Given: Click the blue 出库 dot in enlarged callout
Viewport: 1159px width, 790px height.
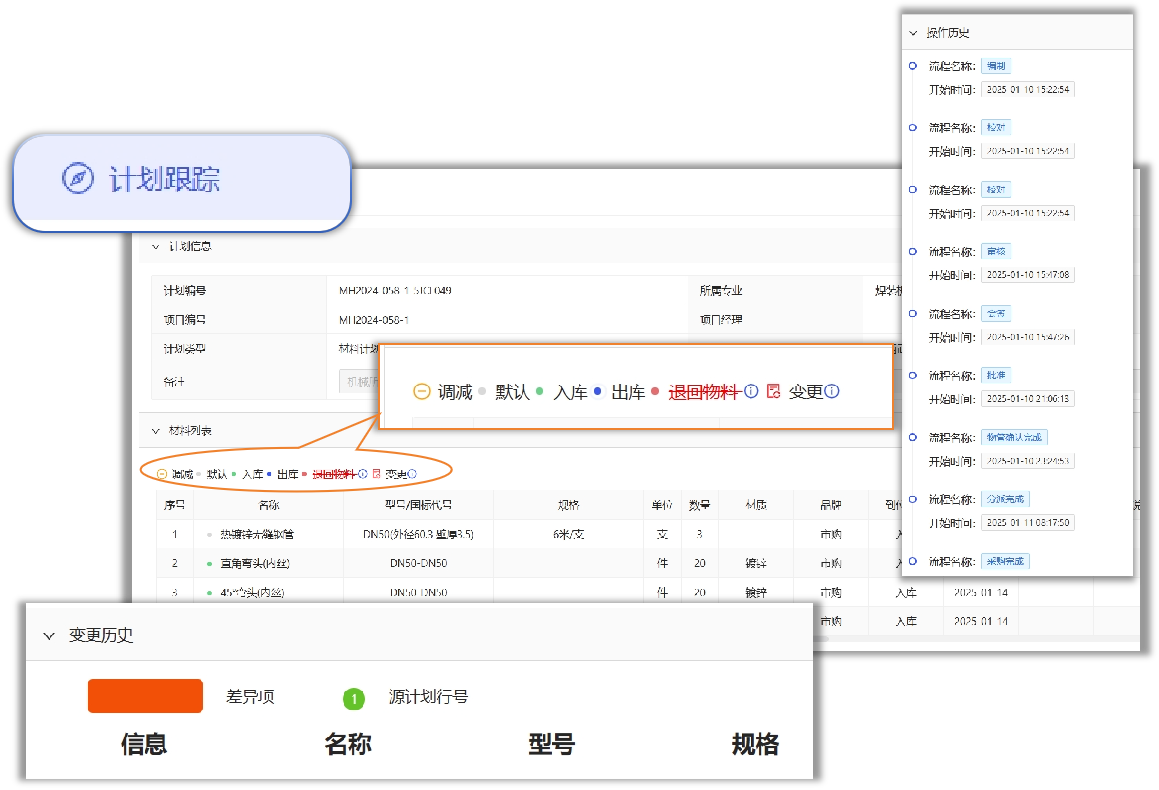Looking at the screenshot, I should pos(597,392).
